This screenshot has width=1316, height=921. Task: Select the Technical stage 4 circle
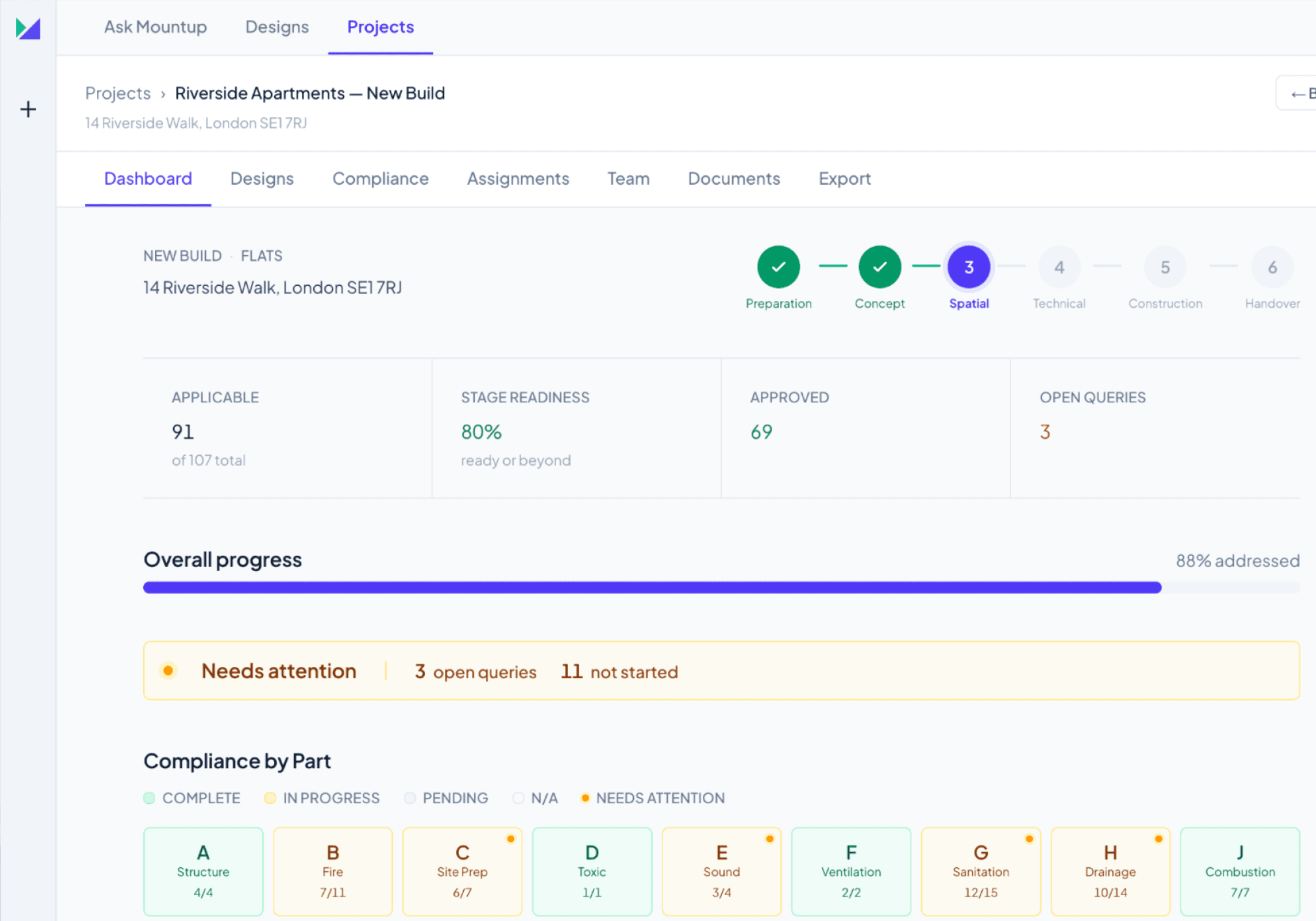pos(1059,266)
